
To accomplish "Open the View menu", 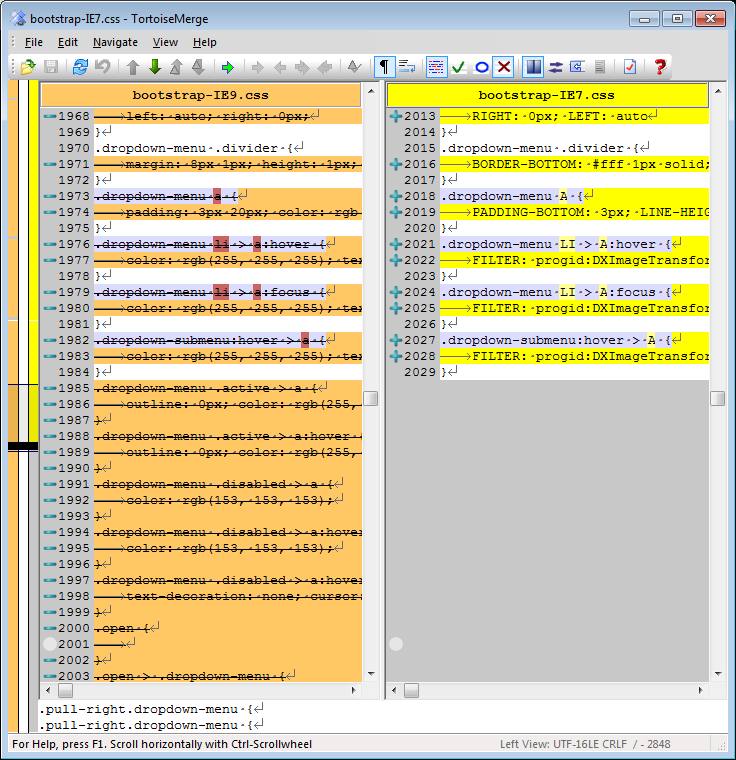I will coord(165,42).
